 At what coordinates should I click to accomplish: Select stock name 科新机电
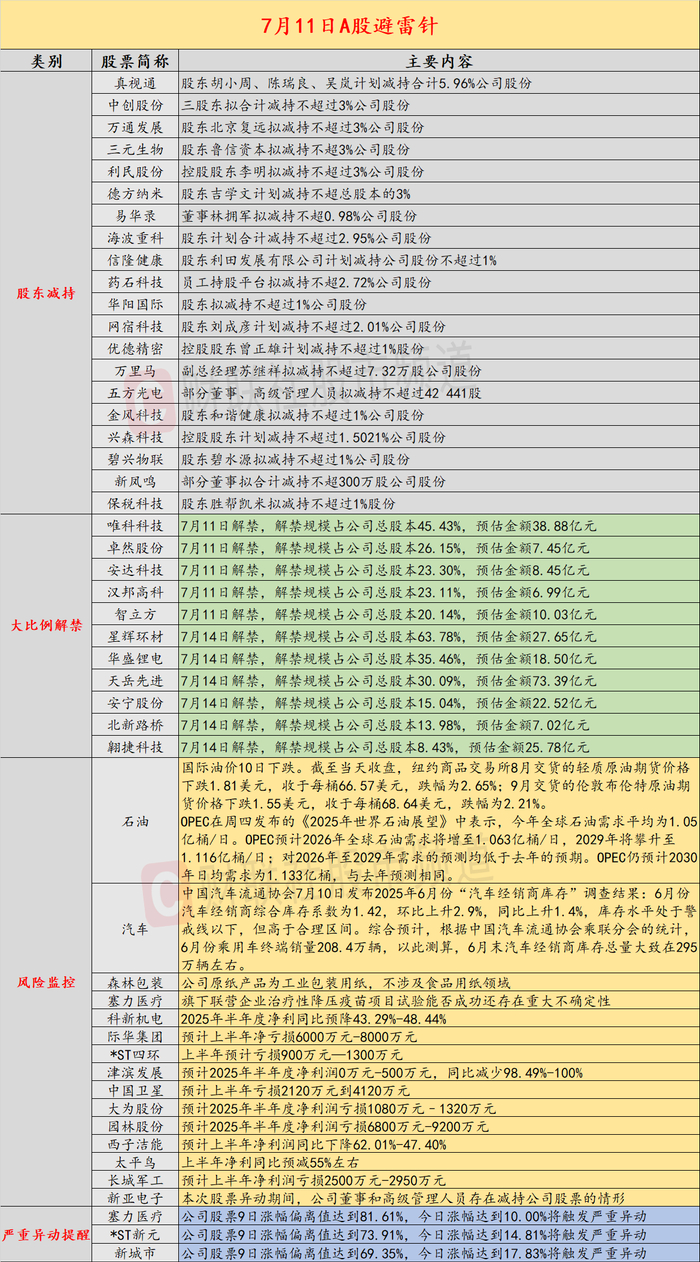tap(135, 1017)
